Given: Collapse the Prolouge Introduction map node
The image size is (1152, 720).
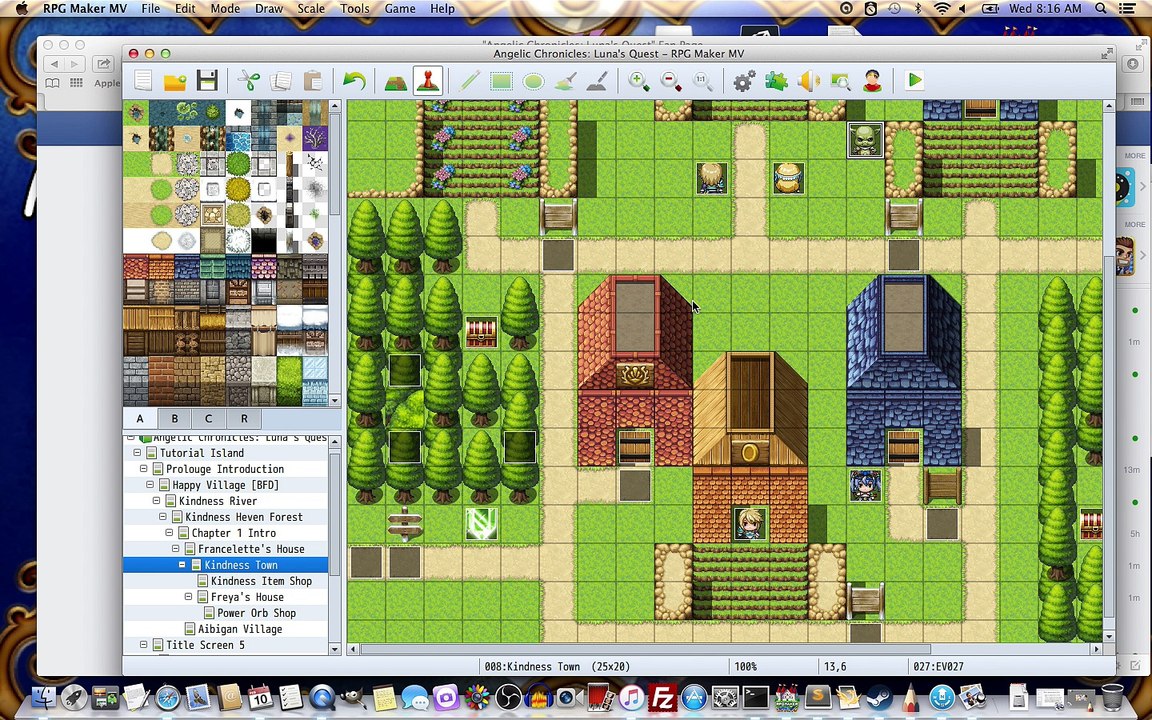Looking at the screenshot, I should (144, 469).
